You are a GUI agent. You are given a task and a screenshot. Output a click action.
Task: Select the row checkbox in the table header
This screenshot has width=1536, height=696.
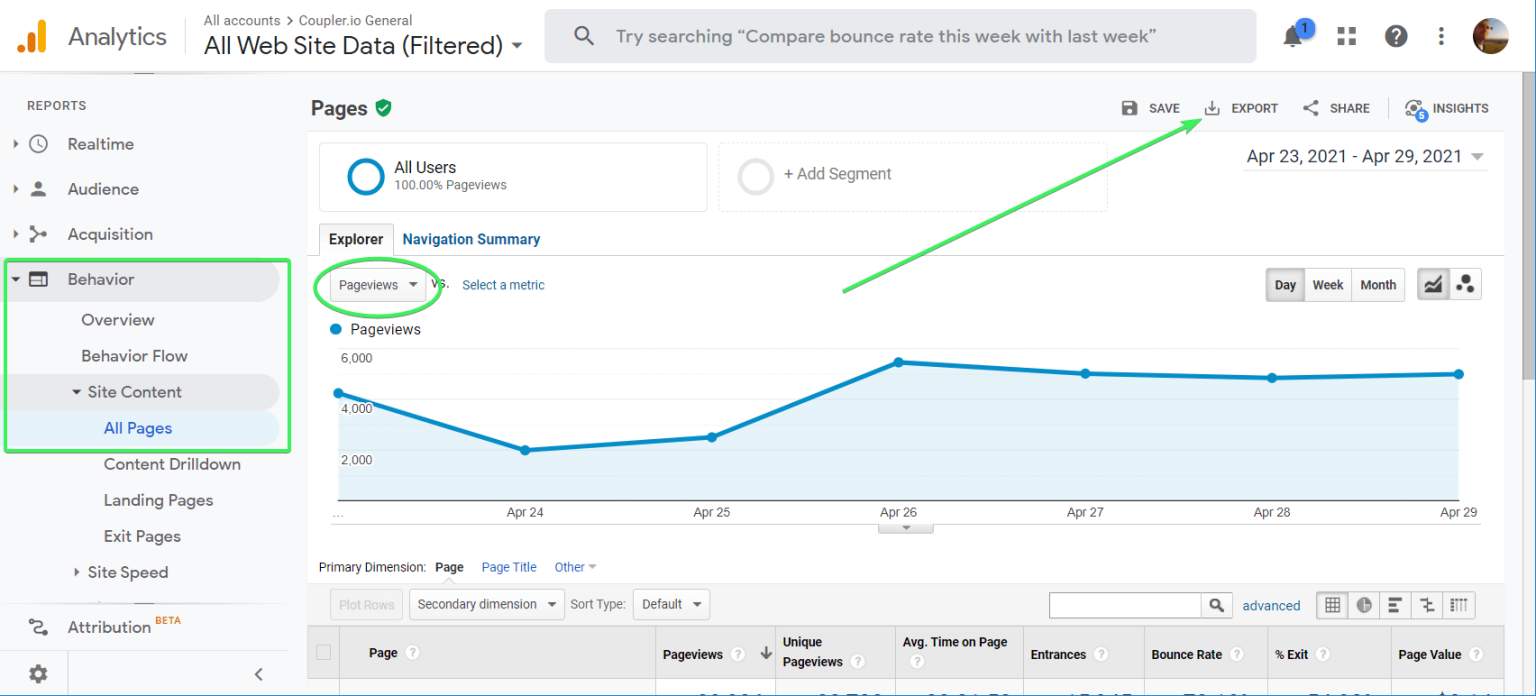click(x=323, y=652)
